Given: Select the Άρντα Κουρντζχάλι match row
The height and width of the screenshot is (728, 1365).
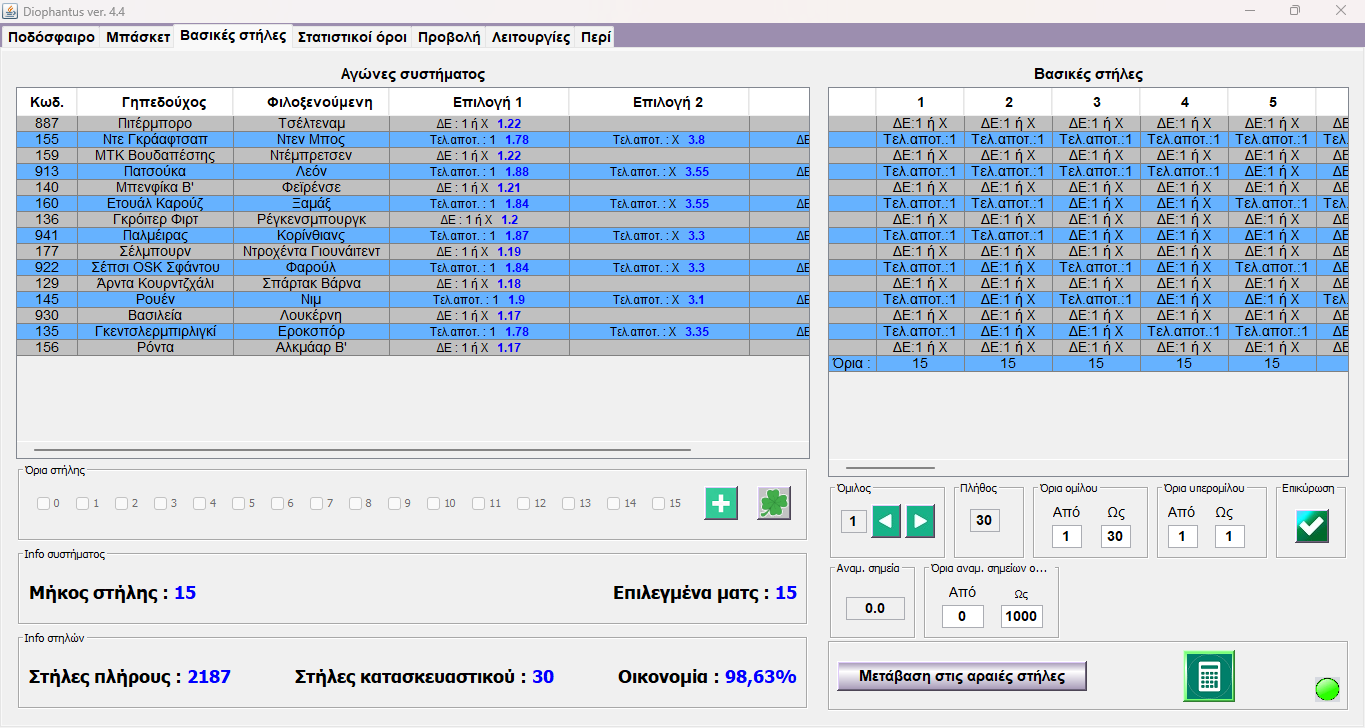Looking at the screenshot, I should [413, 283].
